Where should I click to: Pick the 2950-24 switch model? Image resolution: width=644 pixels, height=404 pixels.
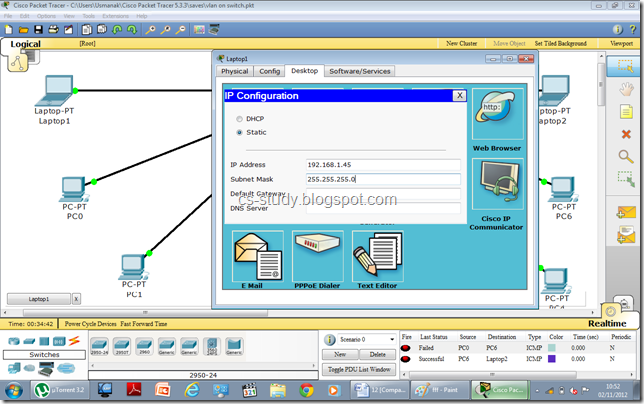(99, 346)
